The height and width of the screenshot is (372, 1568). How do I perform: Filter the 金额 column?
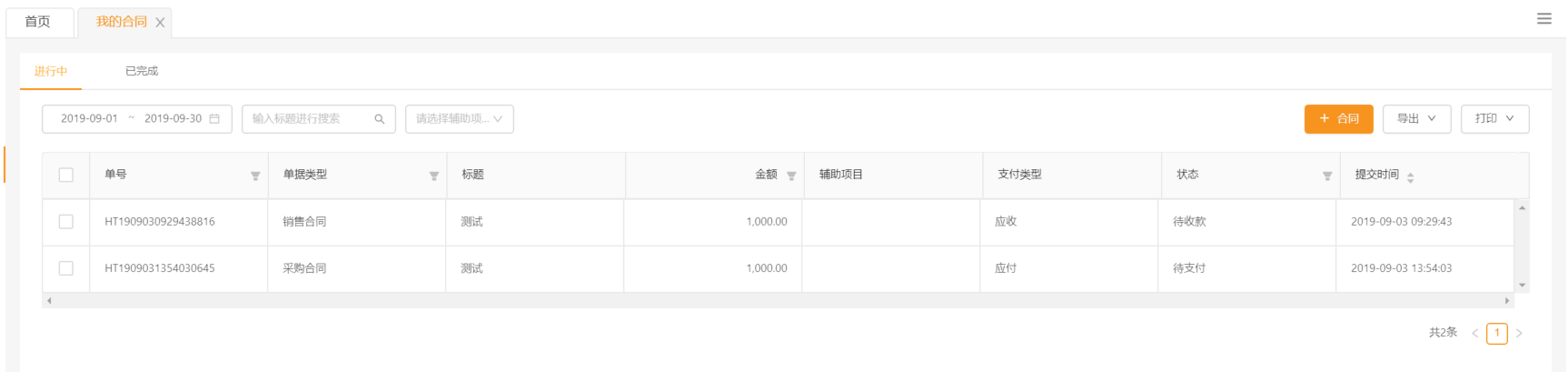click(x=791, y=176)
